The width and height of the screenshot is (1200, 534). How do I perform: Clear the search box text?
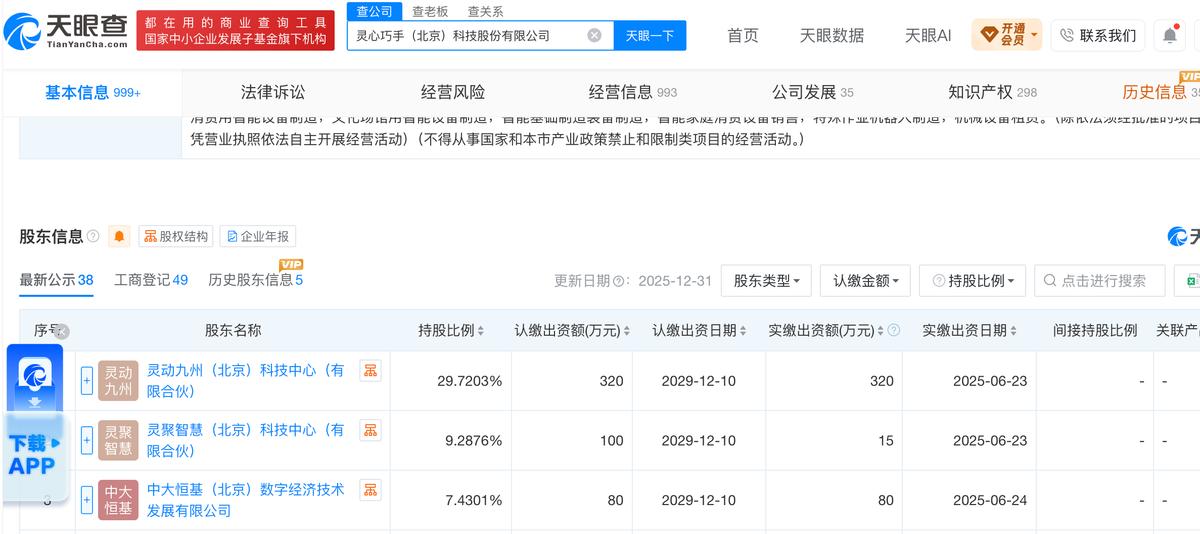click(594, 35)
